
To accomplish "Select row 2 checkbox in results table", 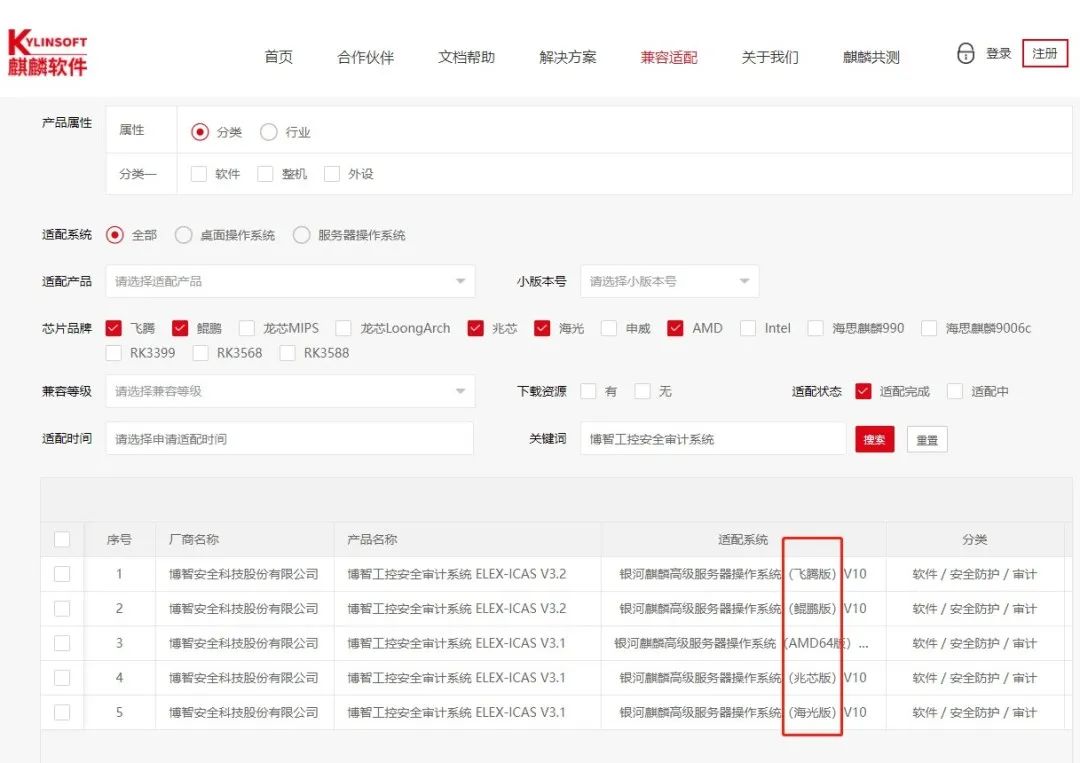I will point(62,609).
